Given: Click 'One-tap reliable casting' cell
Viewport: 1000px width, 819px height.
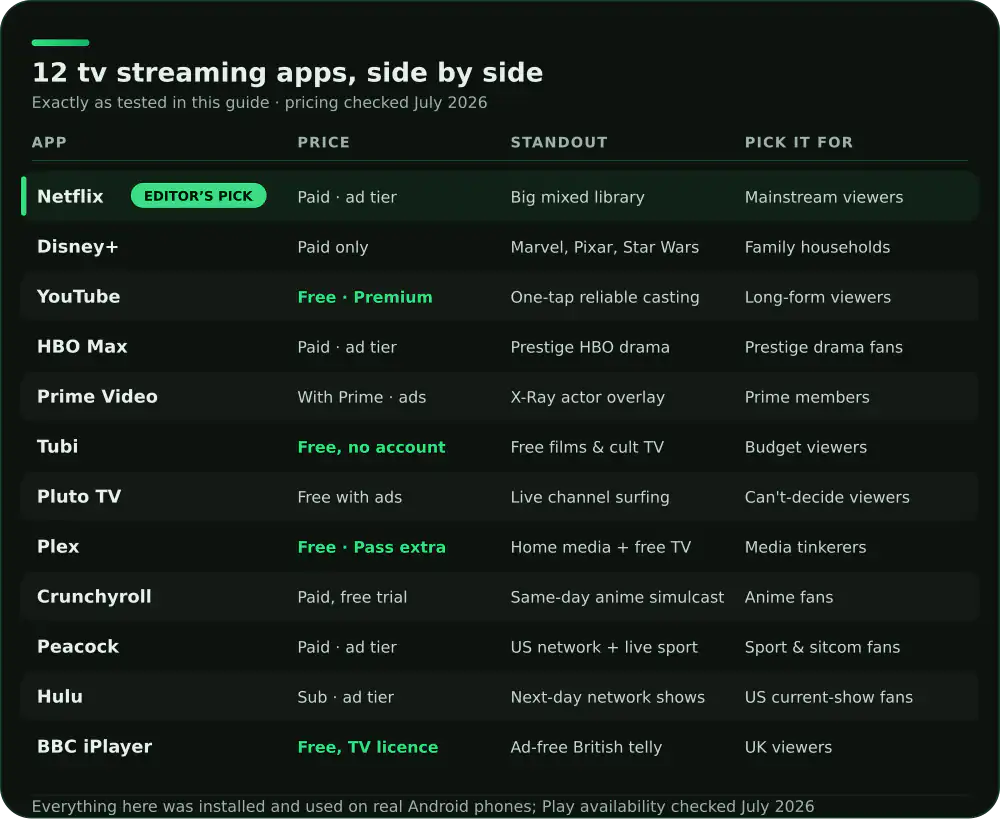Looking at the screenshot, I should (605, 297).
